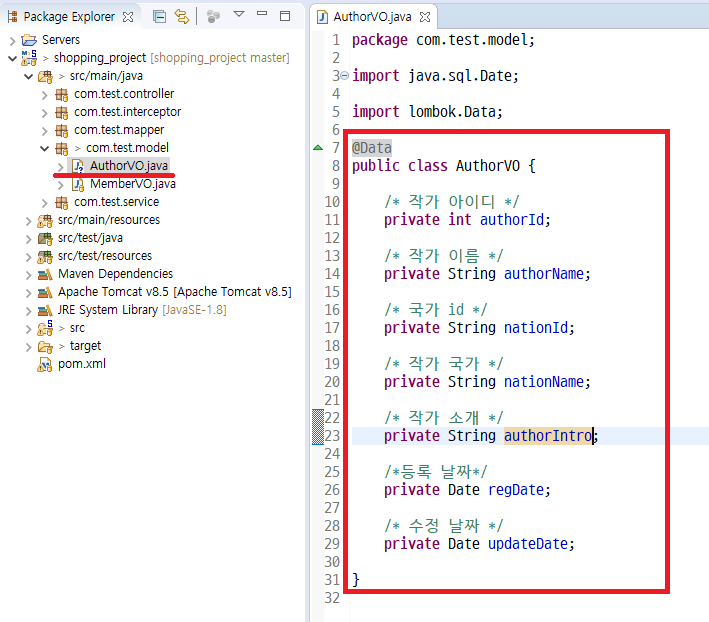The image size is (709, 622).
Task: Click line number 22 in editor ruler
Action: tap(331, 418)
